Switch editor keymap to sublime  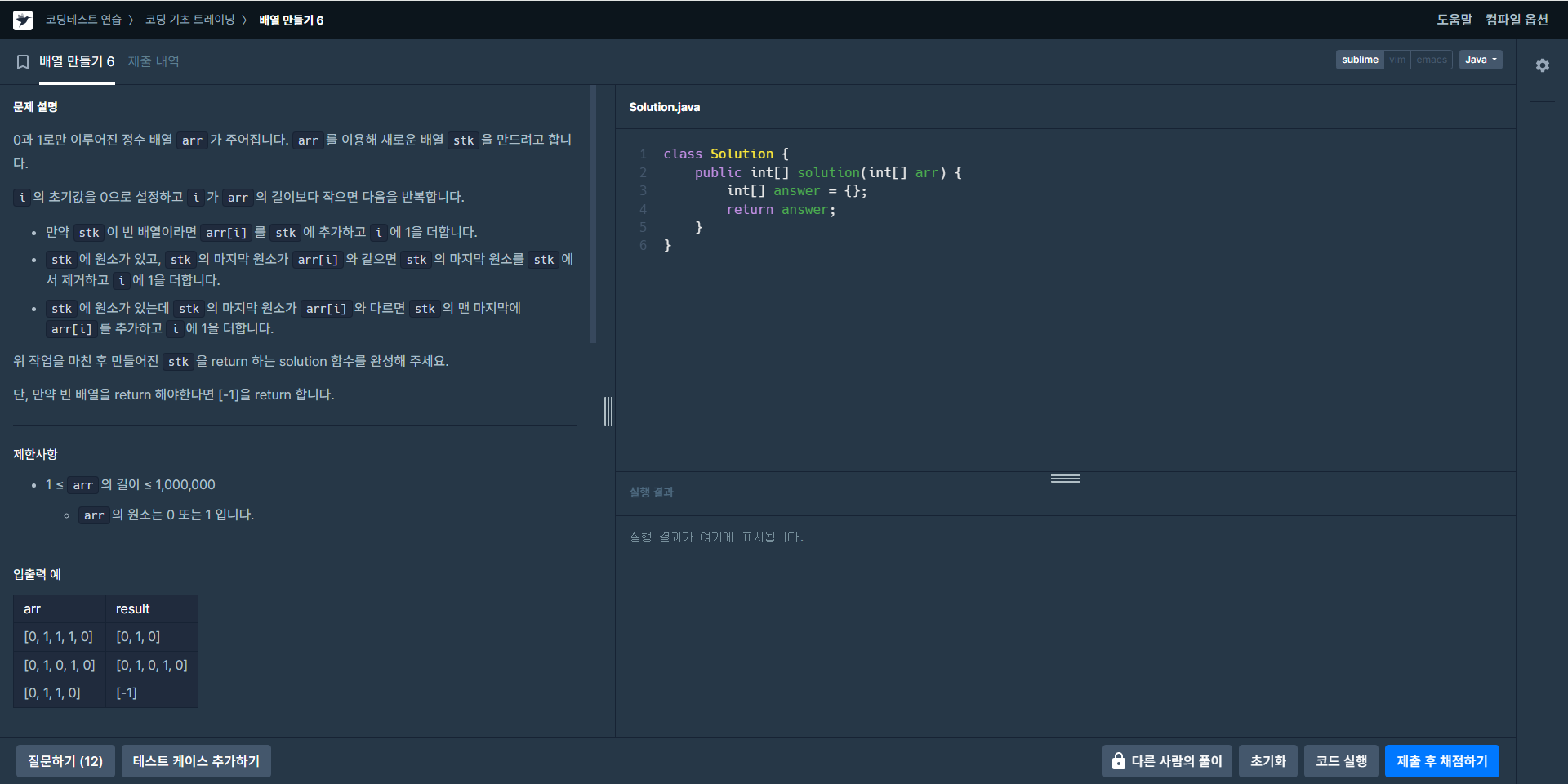pyautogui.click(x=1360, y=60)
